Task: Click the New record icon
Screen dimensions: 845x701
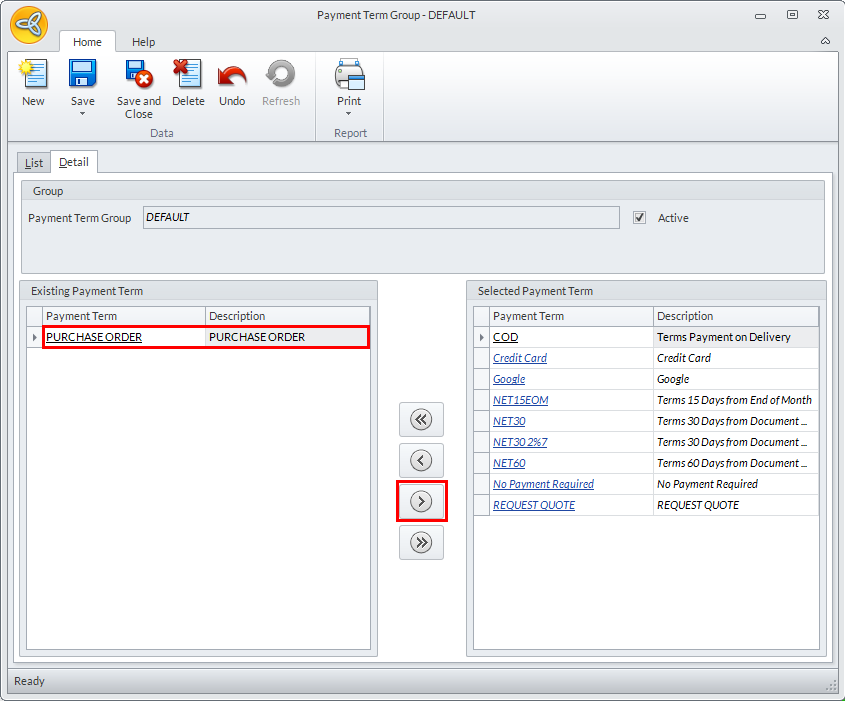Action: (33, 75)
